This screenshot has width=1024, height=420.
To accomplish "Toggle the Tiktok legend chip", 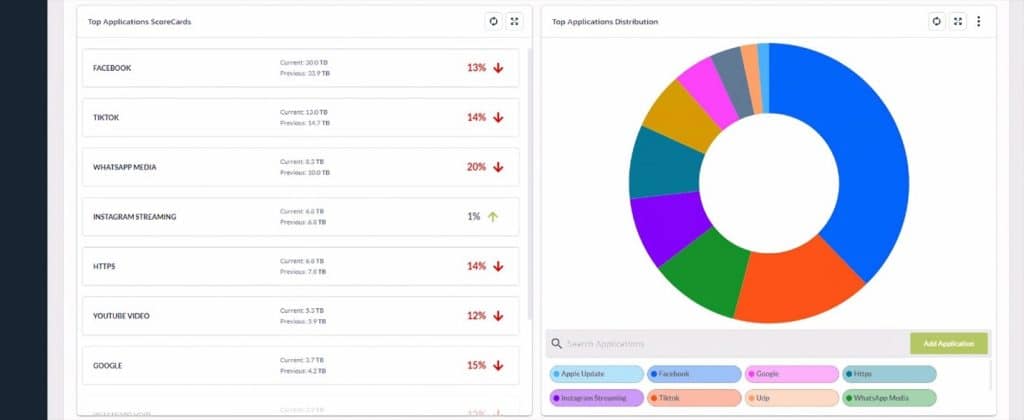I will click(x=694, y=398).
